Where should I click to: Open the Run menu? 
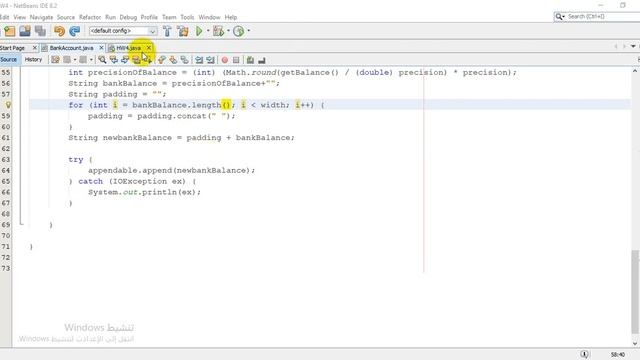[x=110, y=17]
